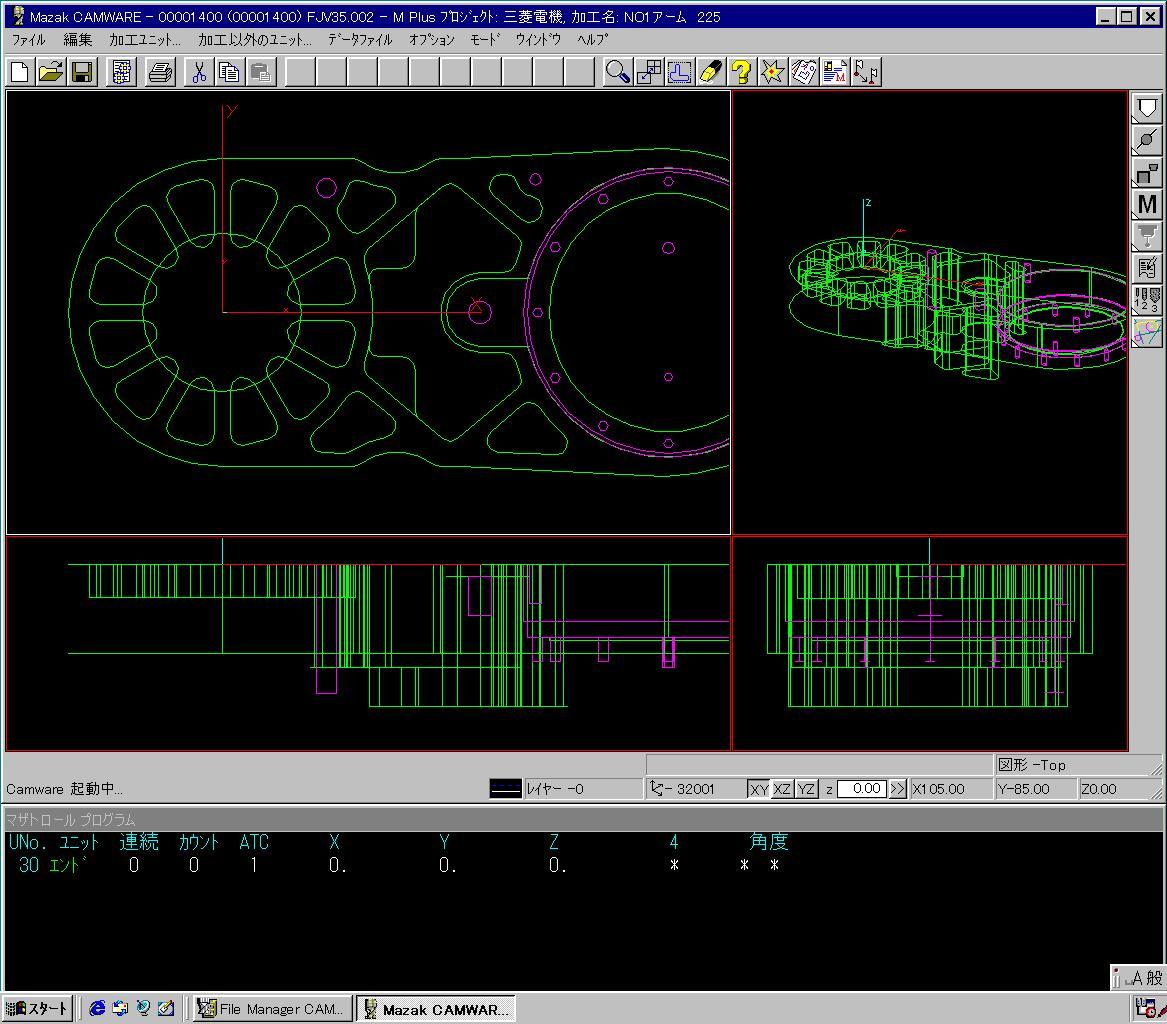Switch to File Manager CAM taskbar button
This screenshot has width=1167, height=1024.
point(272,1009)
